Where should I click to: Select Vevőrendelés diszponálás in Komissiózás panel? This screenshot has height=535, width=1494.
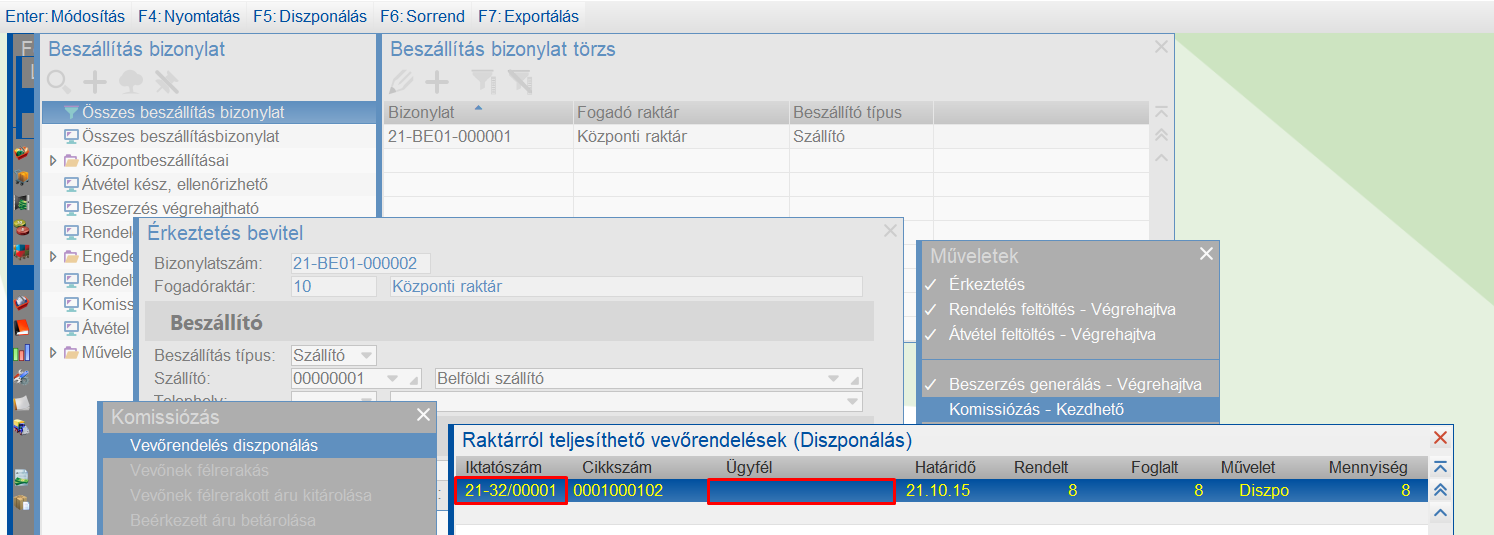coord(268,446)
